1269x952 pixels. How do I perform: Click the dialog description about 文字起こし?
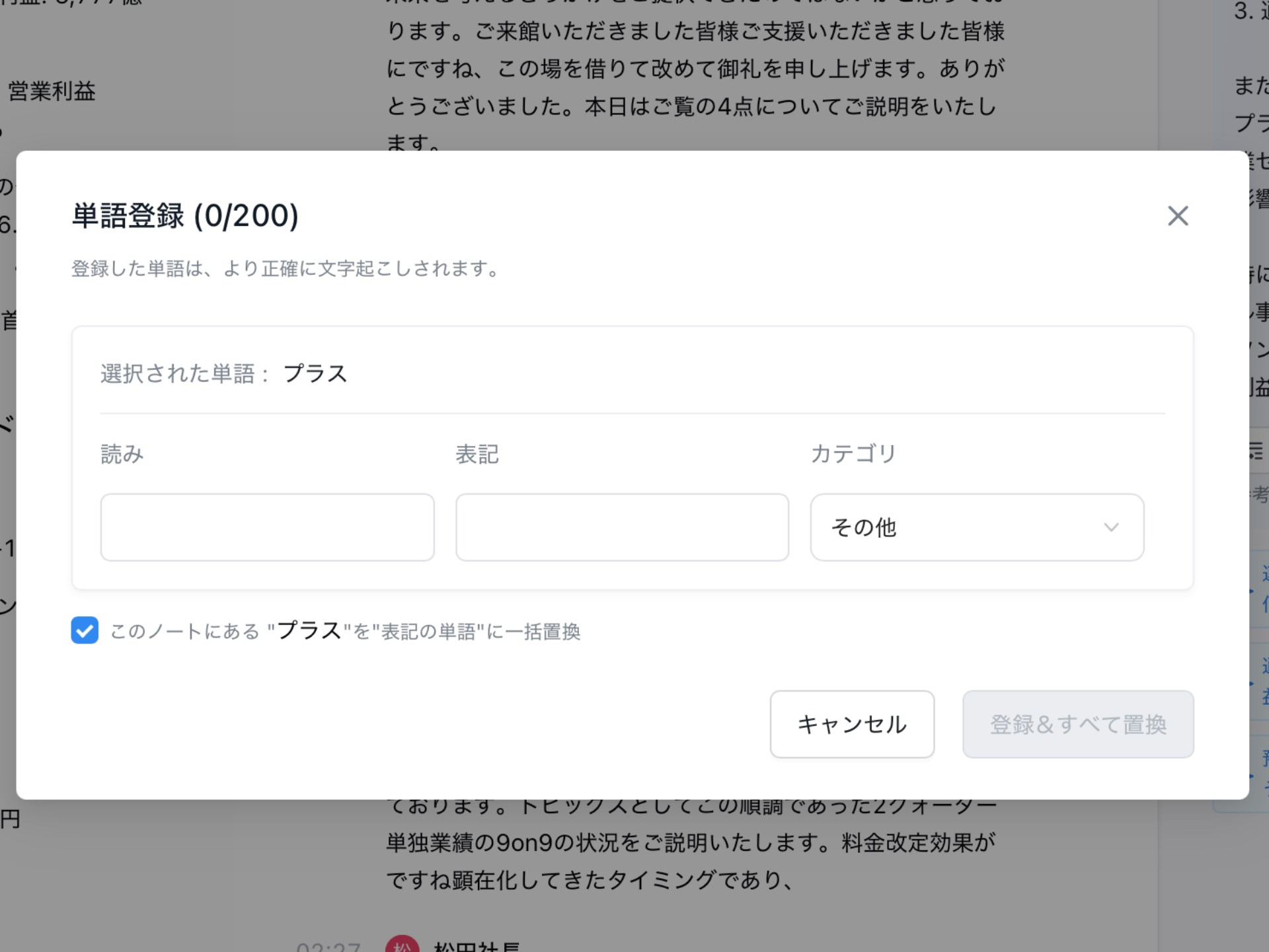286,269
